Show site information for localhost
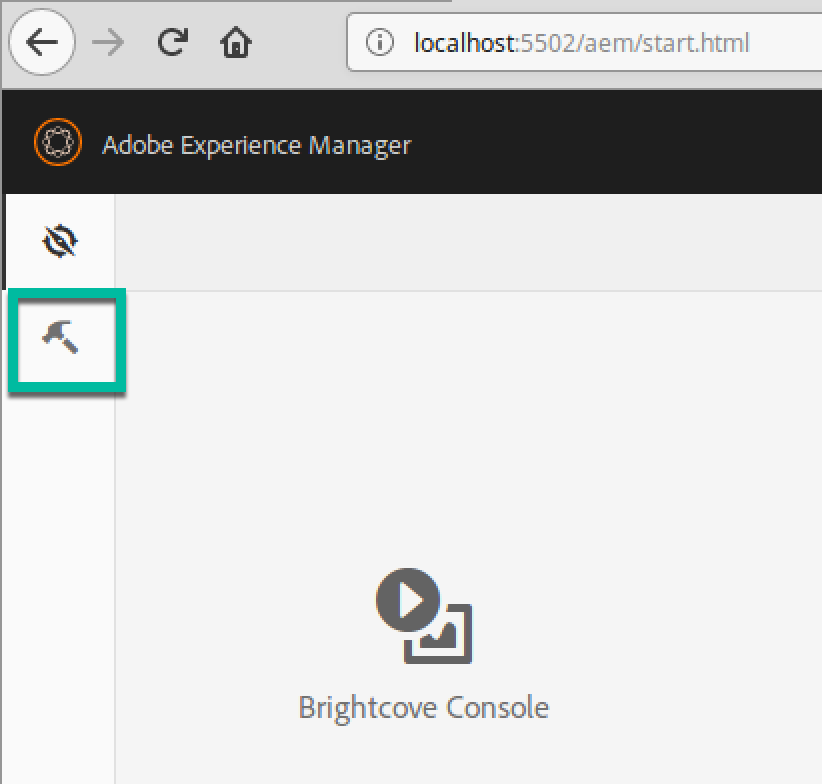The image size is (822, 784). pyautogui.click(x=380, y=43)
